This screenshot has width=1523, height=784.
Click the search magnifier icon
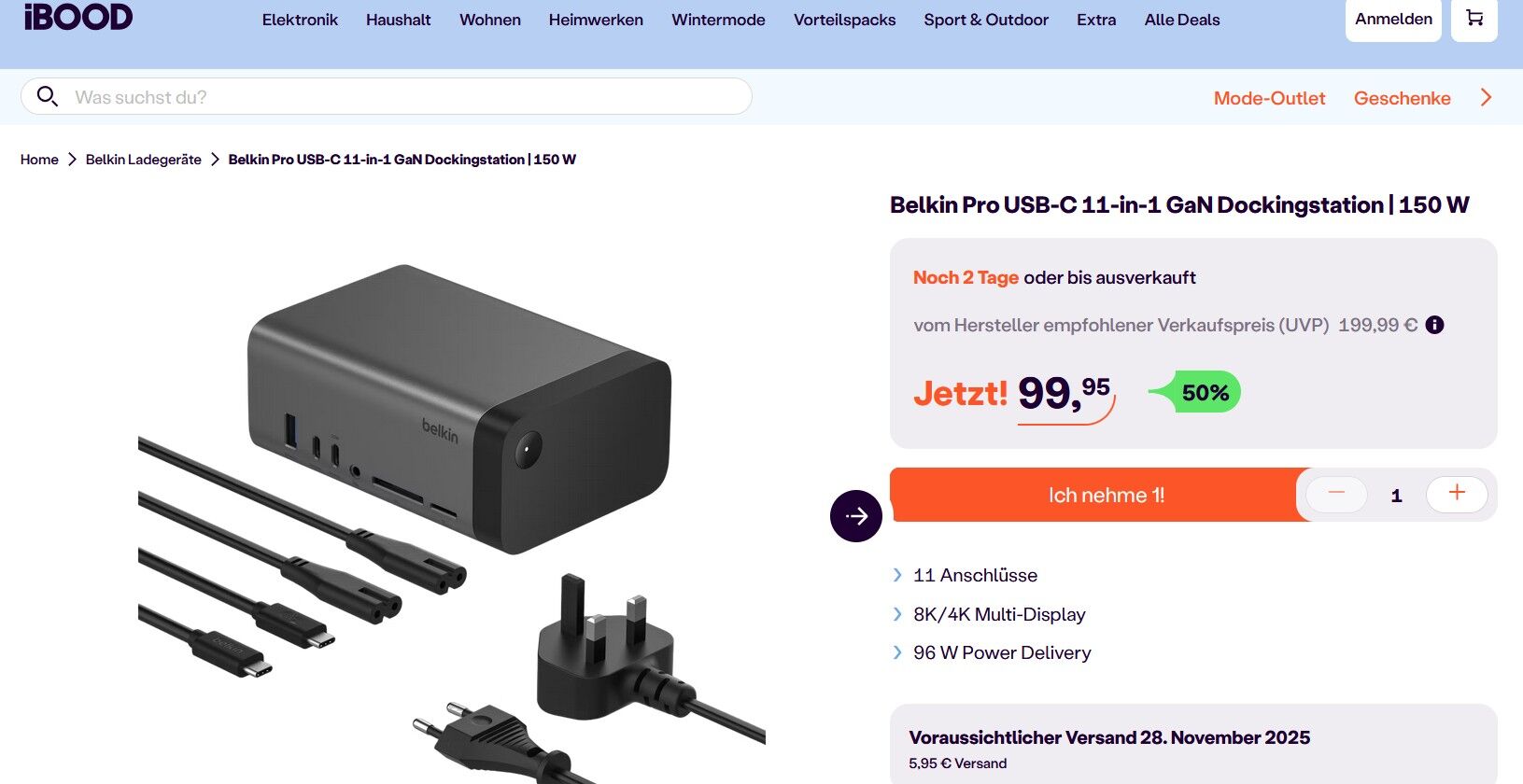click(x=47, y=96)
